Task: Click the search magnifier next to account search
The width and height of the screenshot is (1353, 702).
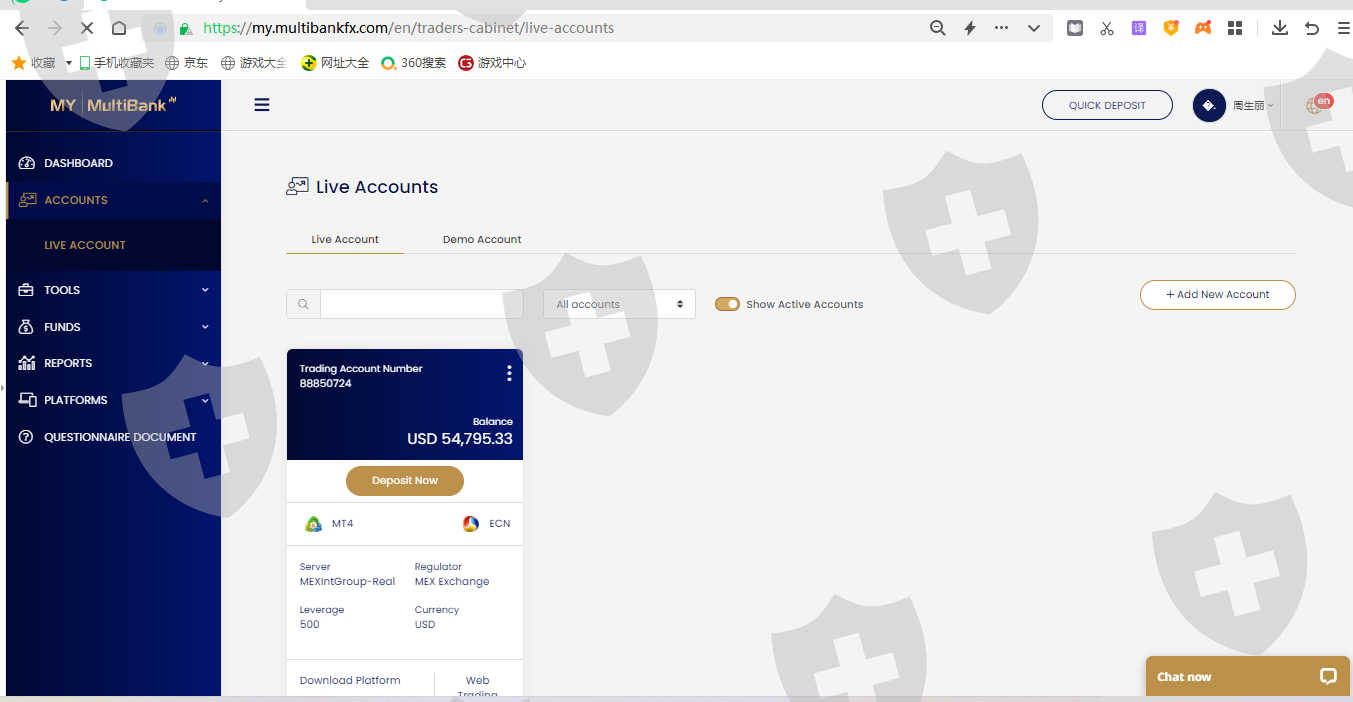Action: coord(303,304)
